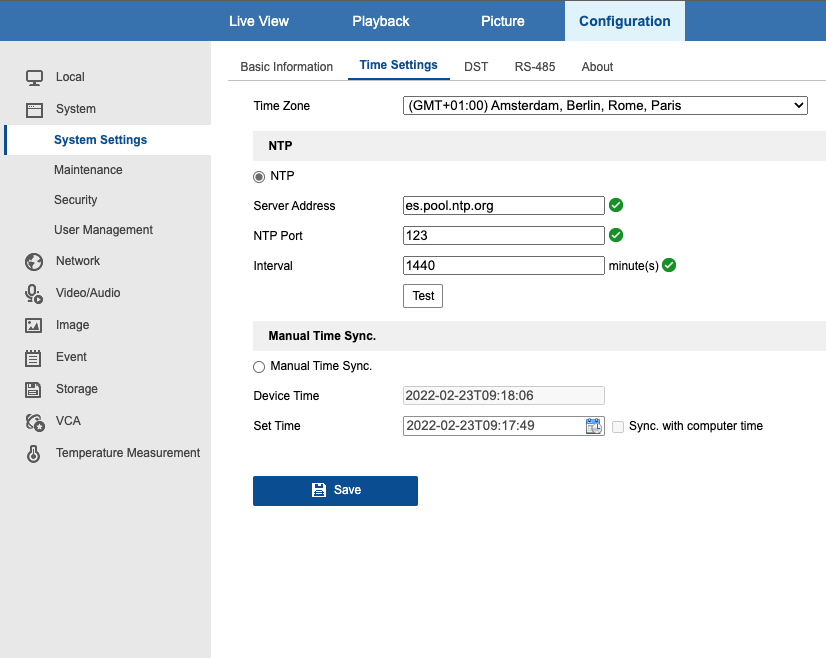Image resolution: width=826 pixels, height=658 pixels.
Task: Select the Manual Time Sync. radio button
Action: 259,367
